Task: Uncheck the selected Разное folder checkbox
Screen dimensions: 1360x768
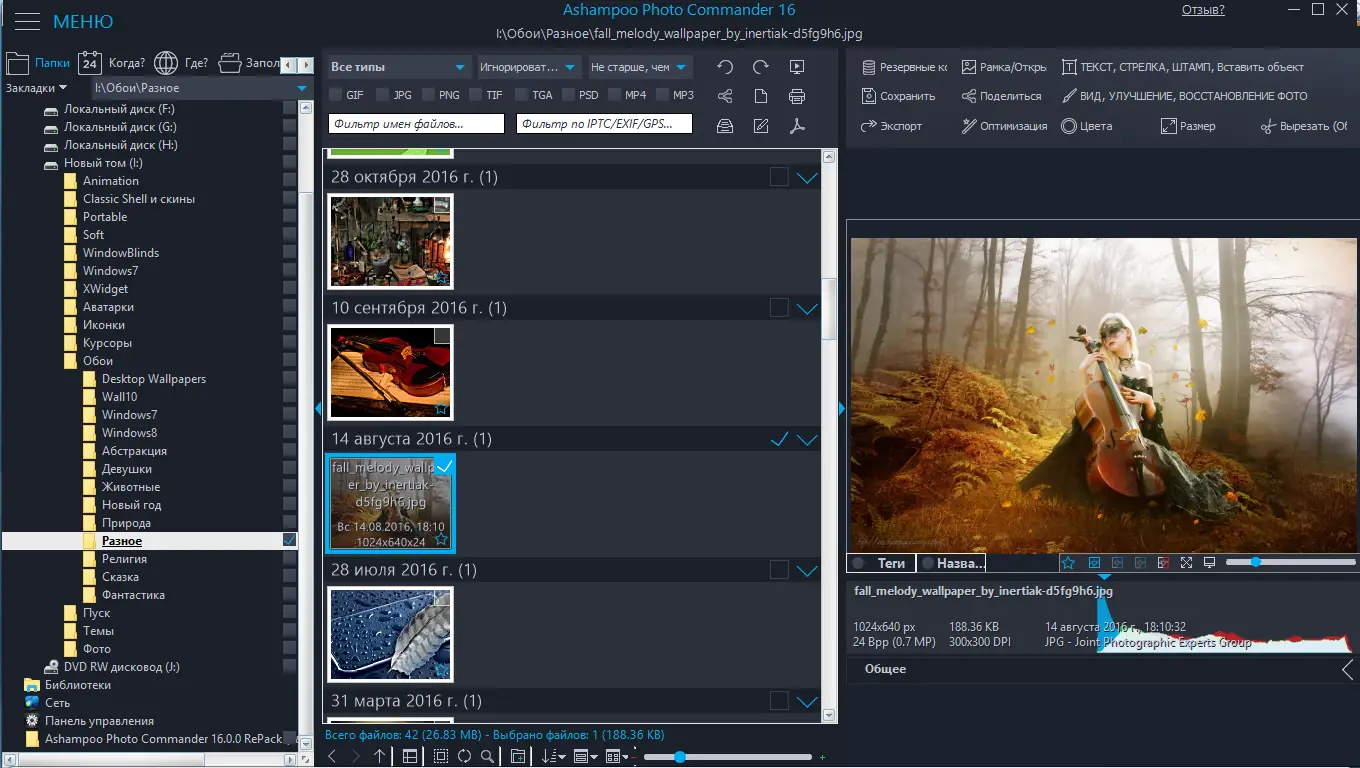Action: click(x=289, y=540)
